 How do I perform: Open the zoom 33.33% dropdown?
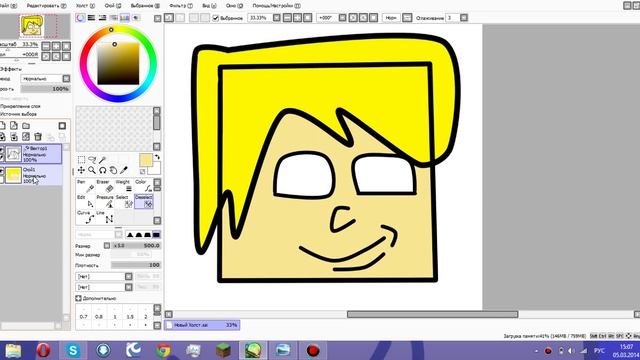point(277,18)
